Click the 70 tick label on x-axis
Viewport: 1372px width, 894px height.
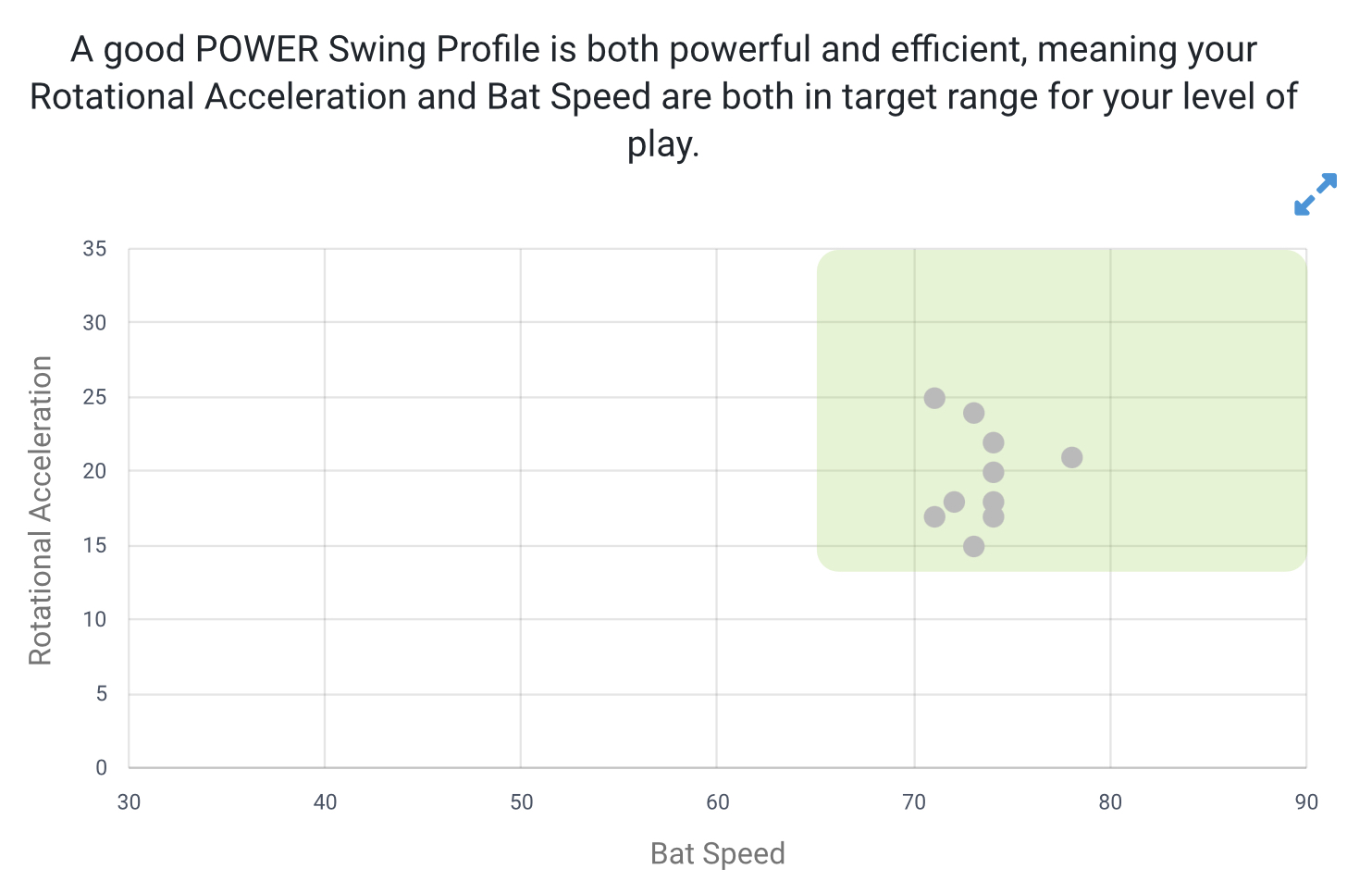coord(914,802)
